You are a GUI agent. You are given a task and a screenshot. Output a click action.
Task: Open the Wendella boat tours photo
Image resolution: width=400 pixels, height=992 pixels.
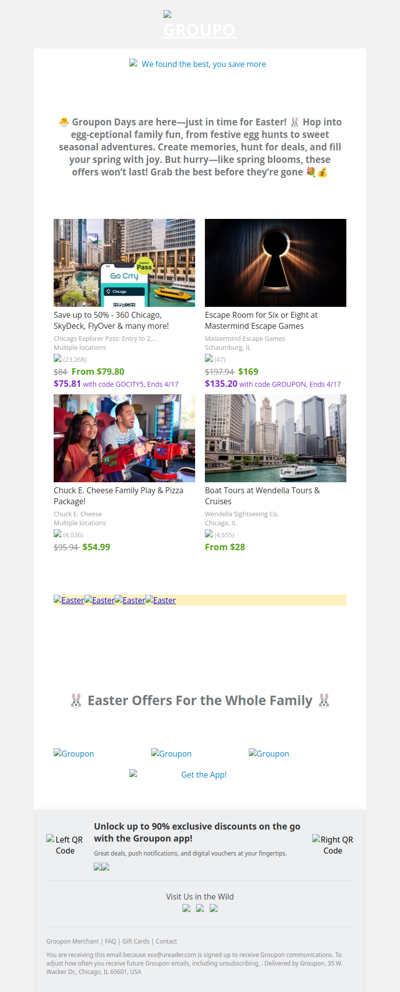pos(275,438)
